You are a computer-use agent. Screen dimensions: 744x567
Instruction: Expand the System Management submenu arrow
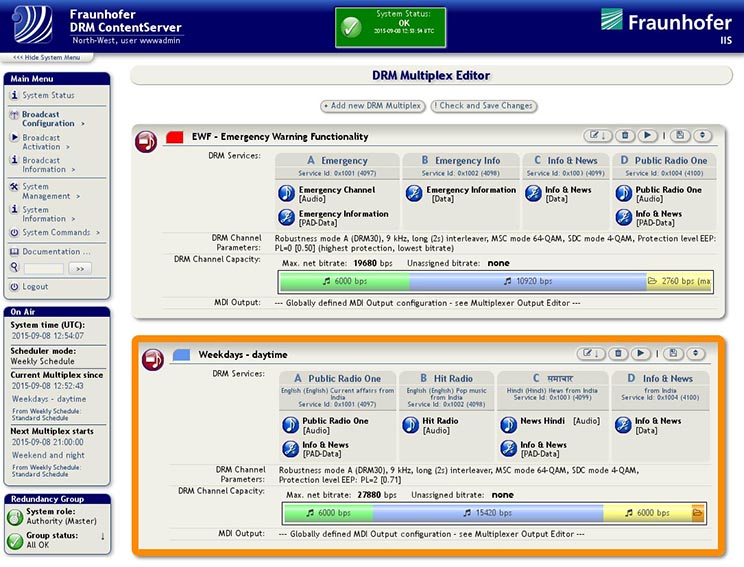tap(78, 196)
